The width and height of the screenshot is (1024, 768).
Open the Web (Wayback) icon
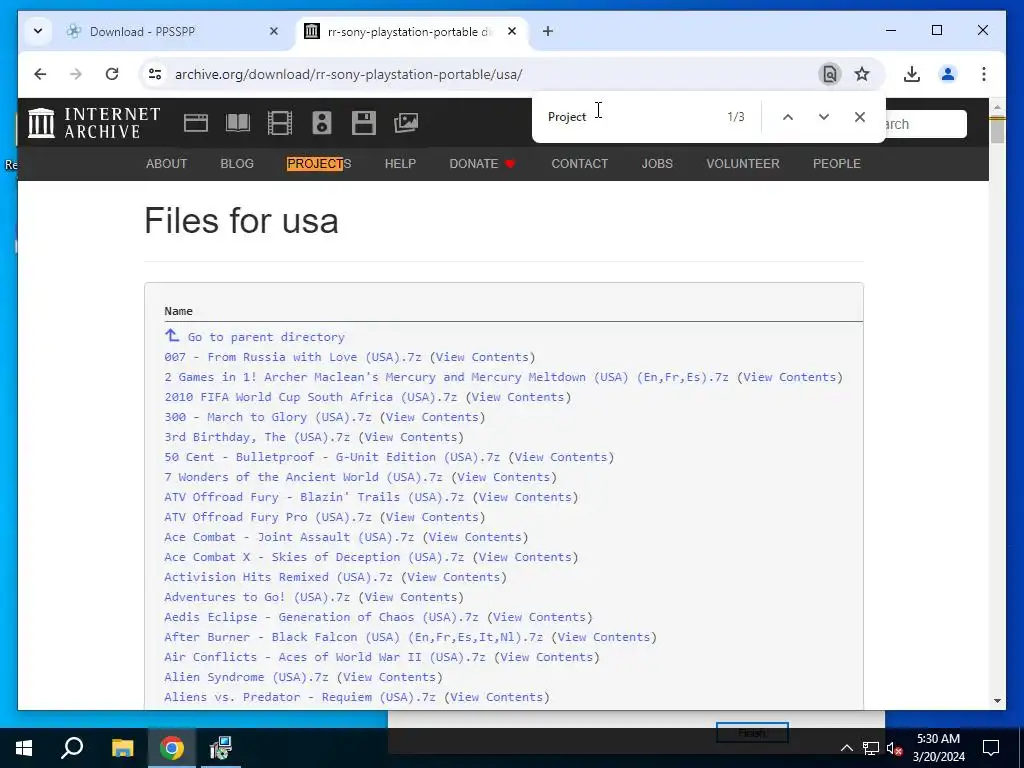(196, 123)
